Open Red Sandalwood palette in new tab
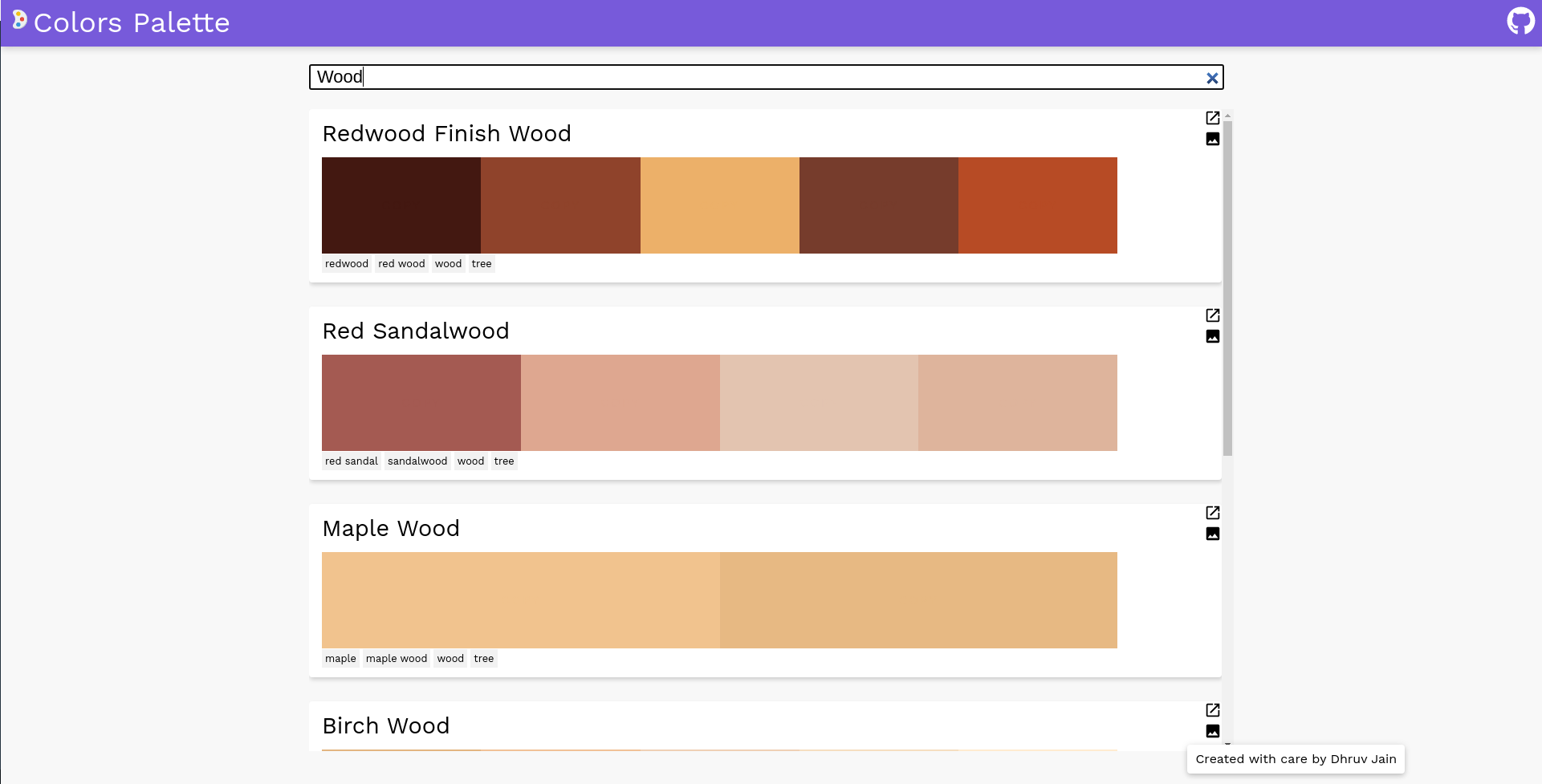The width and height of the screenshot is (1542, 784). pyautogui.click(x=1212, y=315)
